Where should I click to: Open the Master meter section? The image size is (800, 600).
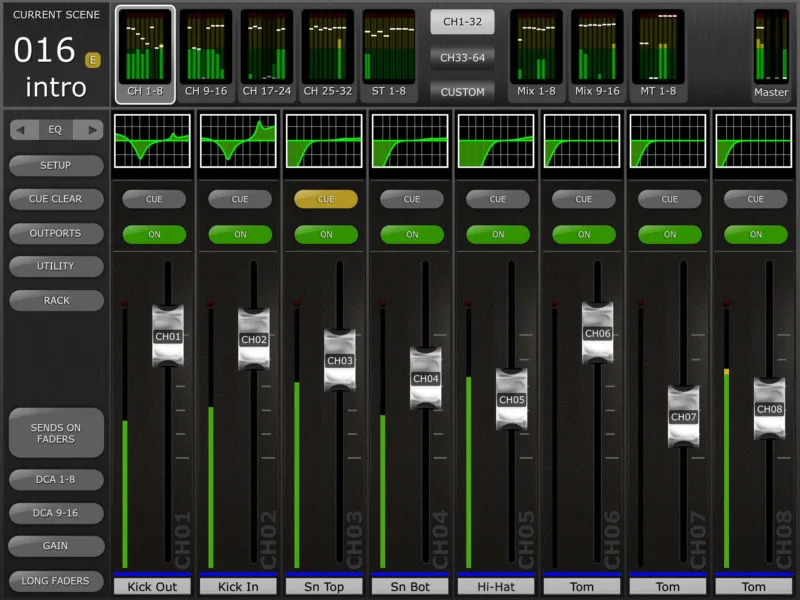[771, 55]
